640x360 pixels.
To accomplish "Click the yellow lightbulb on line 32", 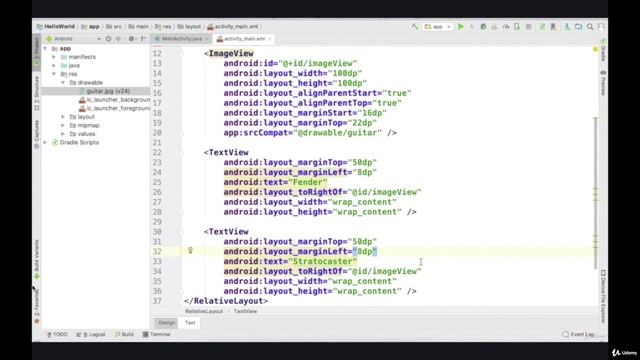I will pos(190,251).
